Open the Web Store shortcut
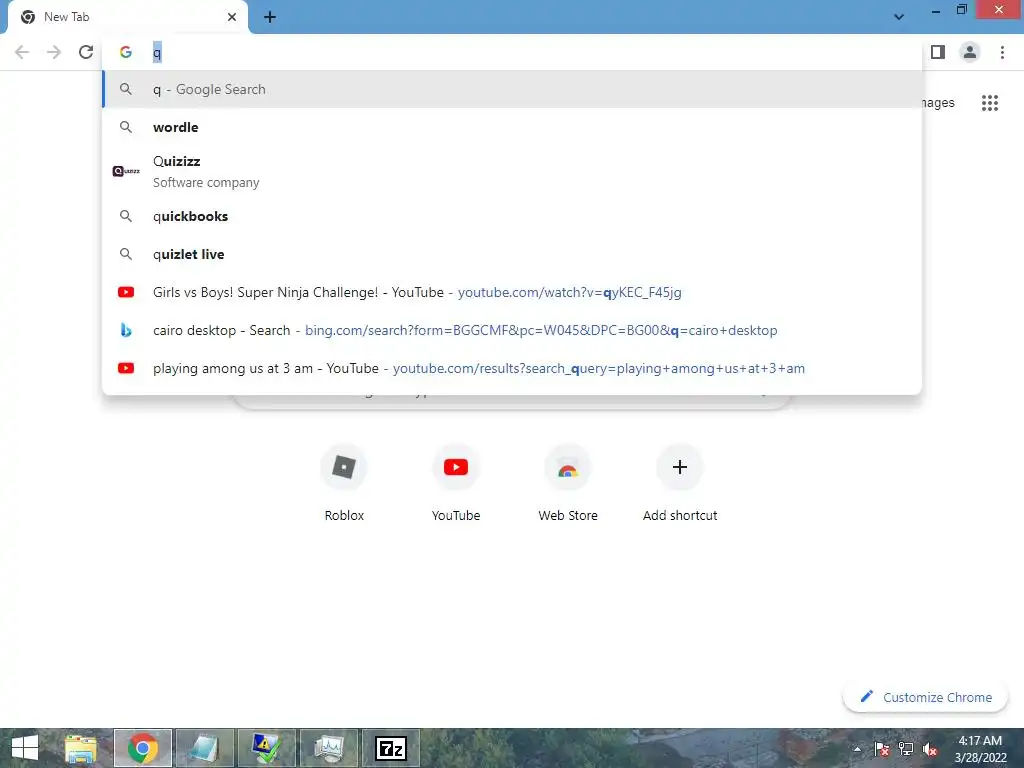Viewport: 1024px width, 768px height. (568, 483)
